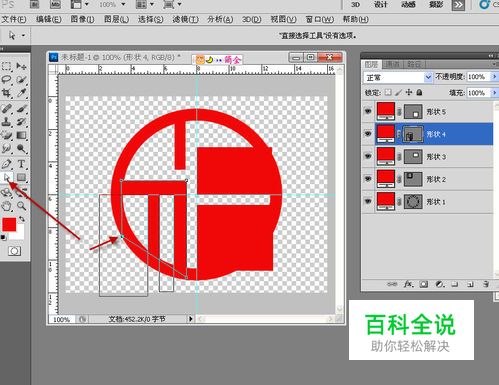The width and height of the screenshot is (499, 385).
Task: Select the Type tool
Action: (x=21, y=164)
